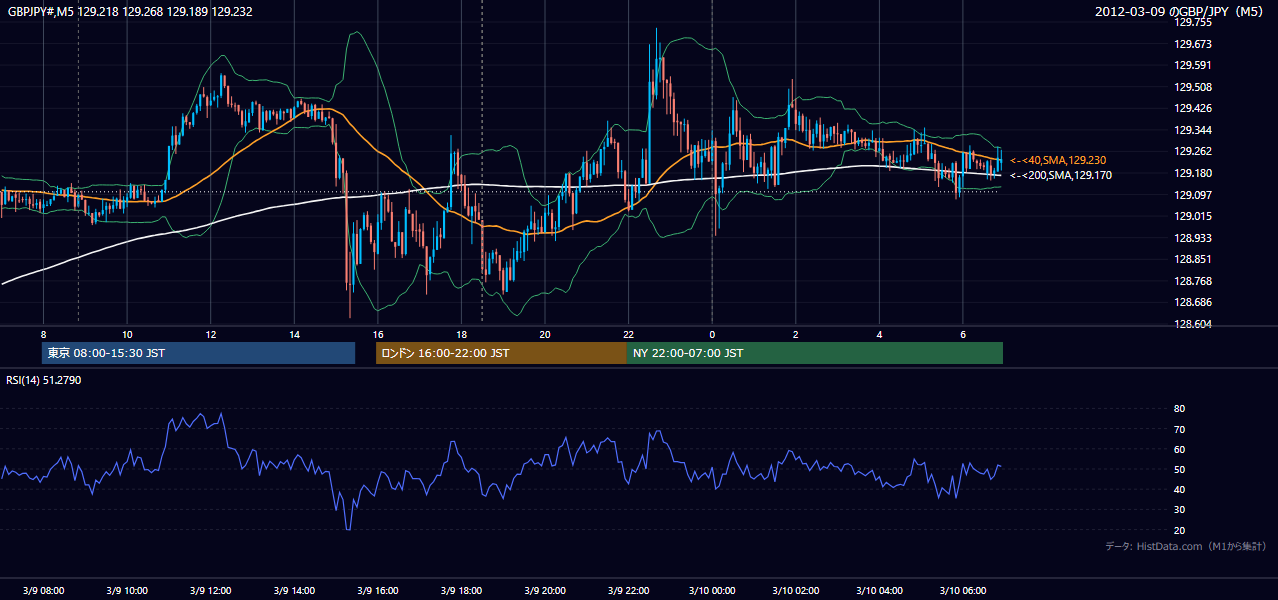This screenshot has width=1278, height=600.
Task: Click price level 129.015 on price axis
Action: pyautogui.click(x=1193, y=216)
